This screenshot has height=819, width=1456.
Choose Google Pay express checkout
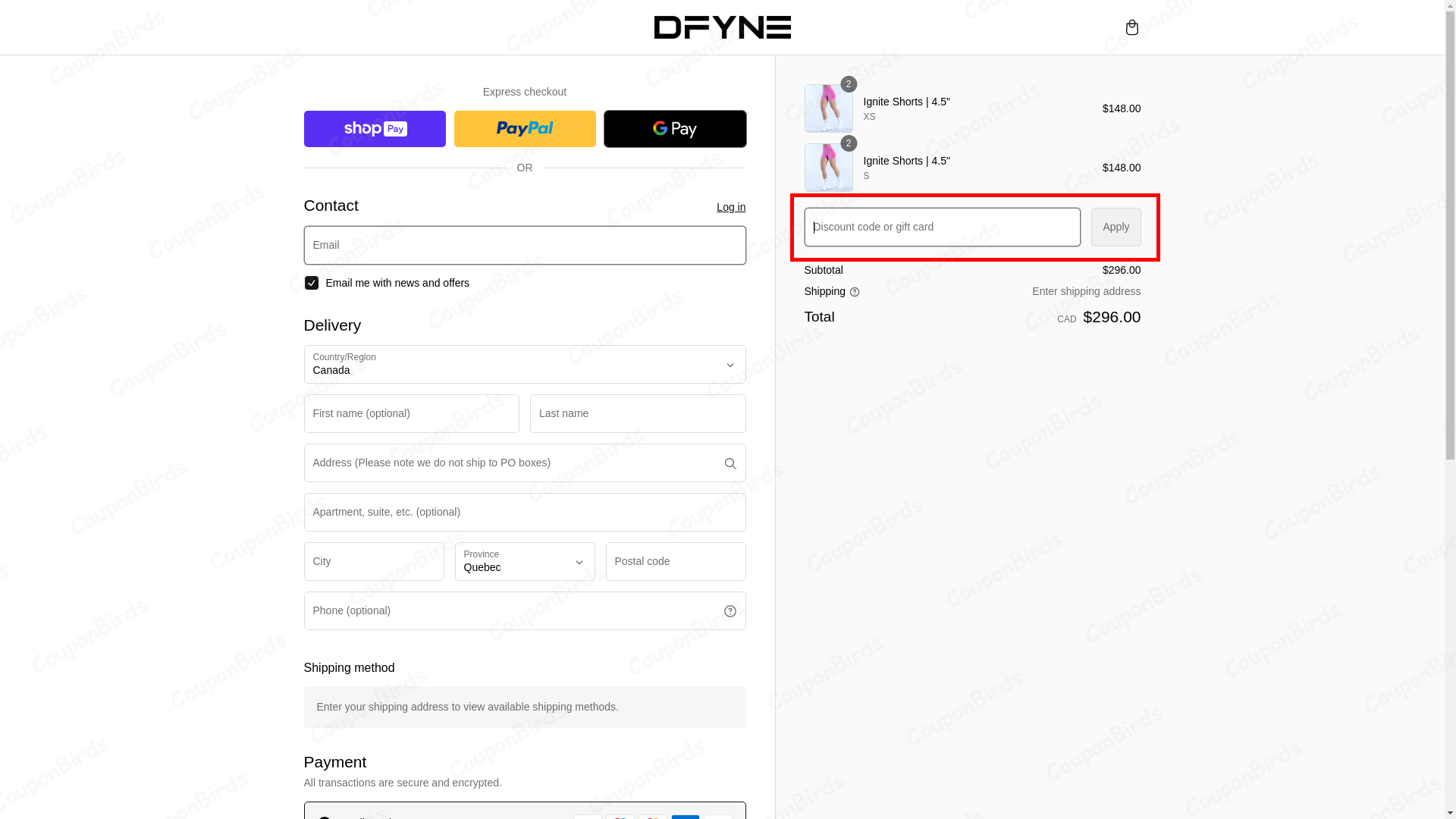[674, 128]
